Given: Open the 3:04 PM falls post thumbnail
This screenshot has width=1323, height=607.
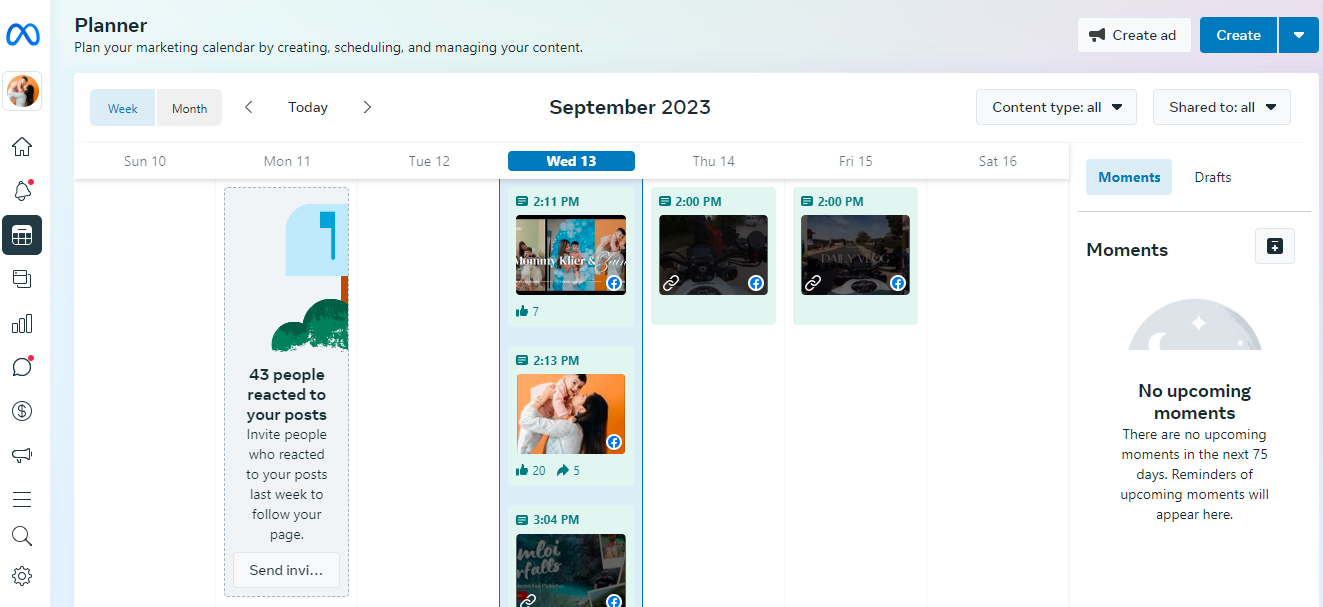Looking at the screenshot, I should [571, 570].
